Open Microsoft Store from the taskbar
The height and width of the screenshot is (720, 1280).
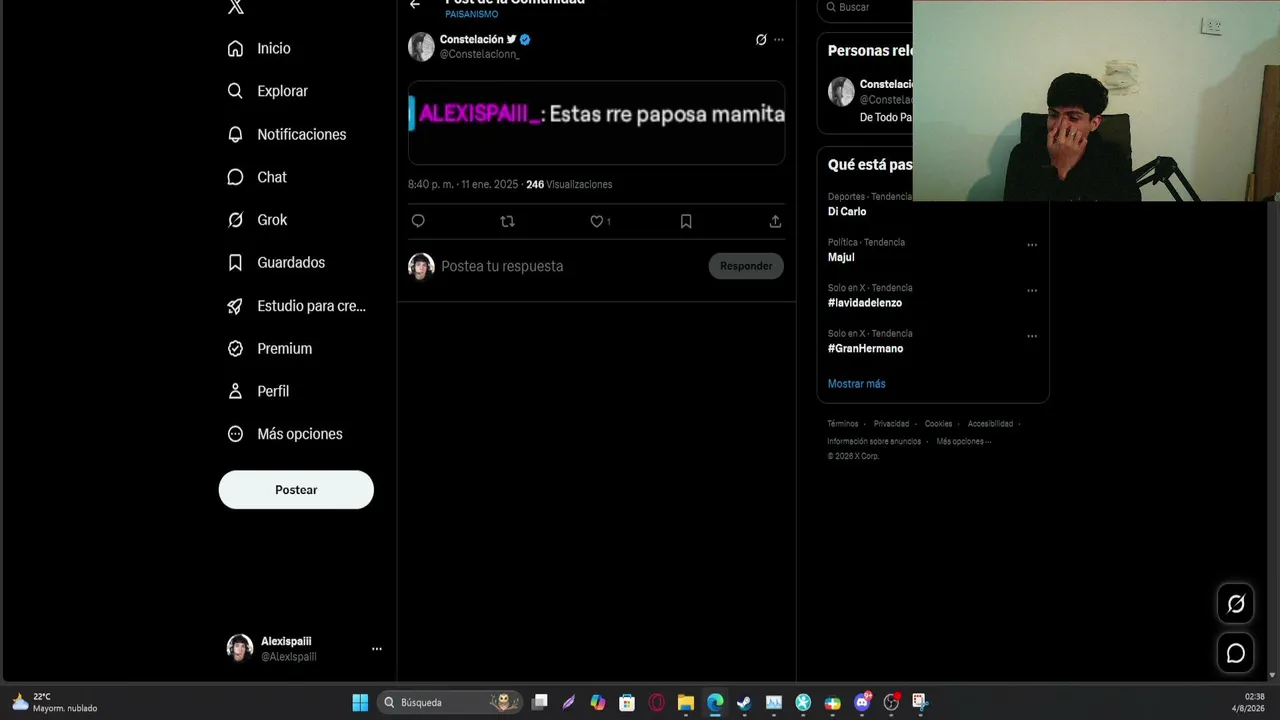tap(627, 702)
